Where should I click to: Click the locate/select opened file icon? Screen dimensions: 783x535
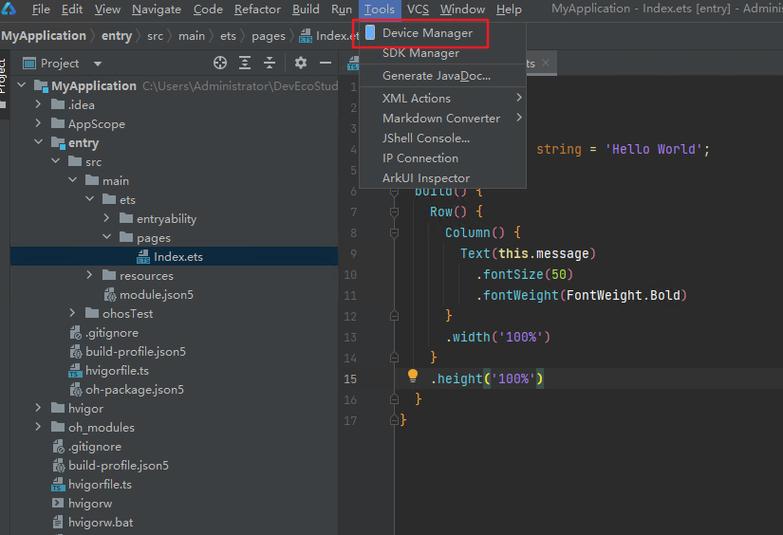[220, 63]
